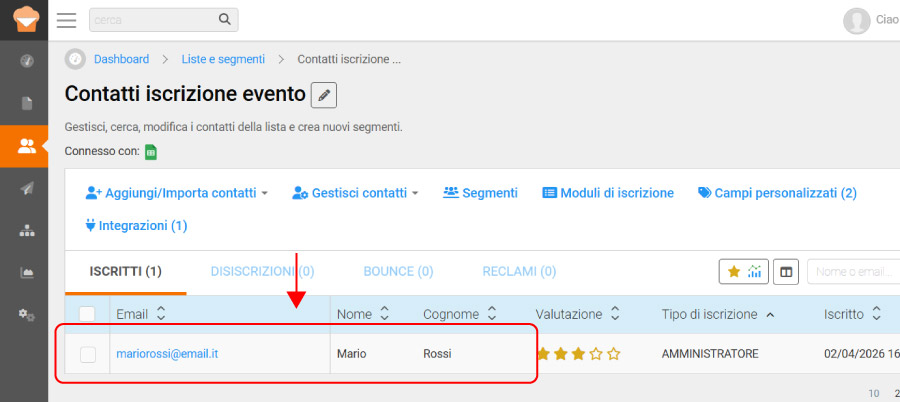Sort by Tipo di iscrizione column

[x=717, y=314]
